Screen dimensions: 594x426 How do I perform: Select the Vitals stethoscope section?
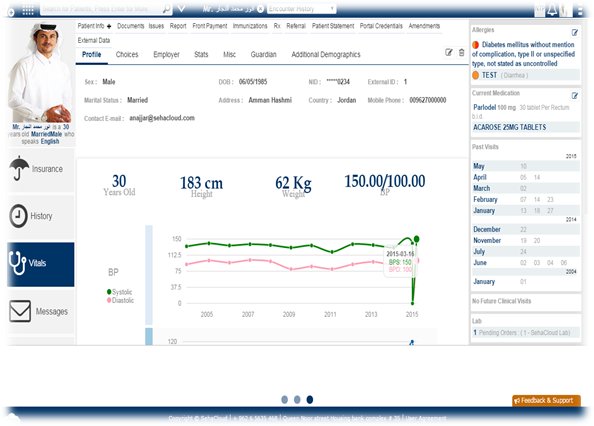(41, 264)
